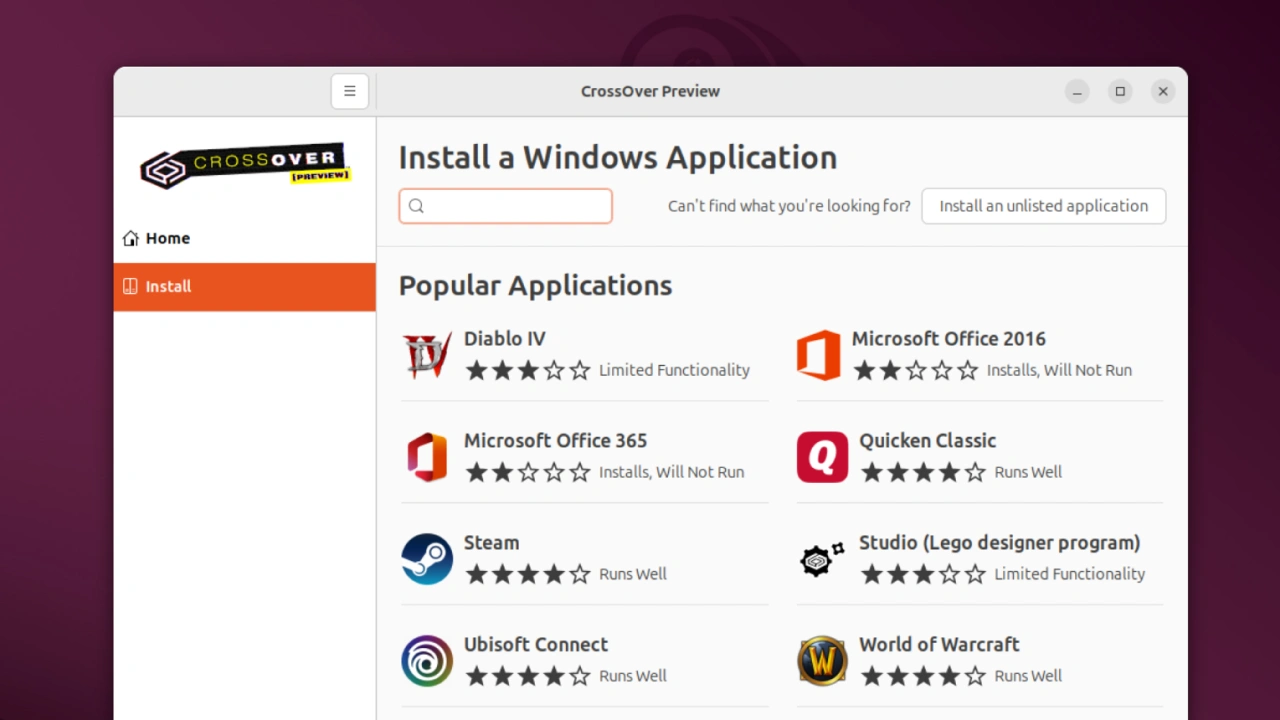
Task: Click the Microsoft Office 2016 icon
Action: click(x=820, y=355)
